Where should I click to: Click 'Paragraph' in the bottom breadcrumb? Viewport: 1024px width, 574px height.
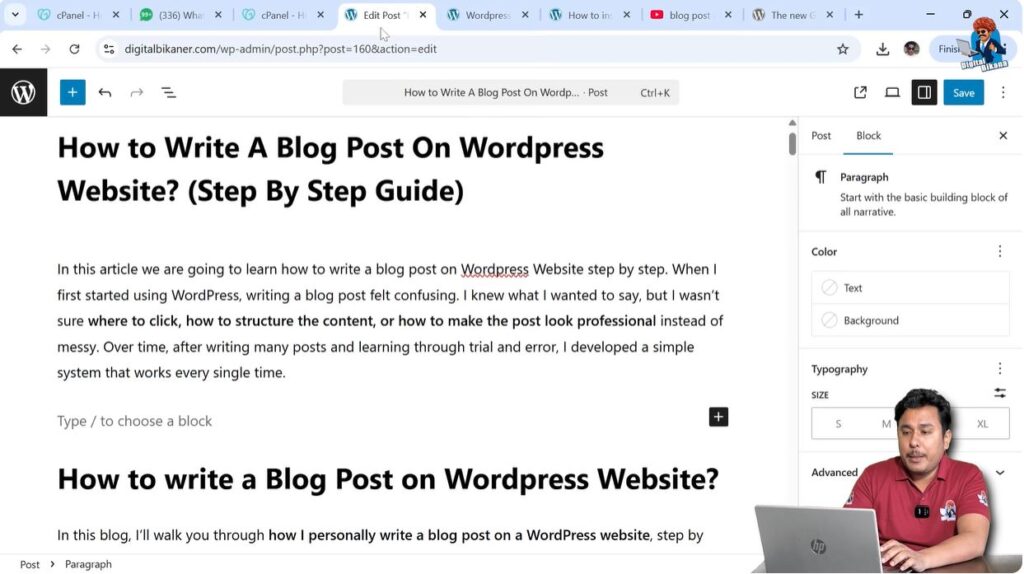(88, 564)
